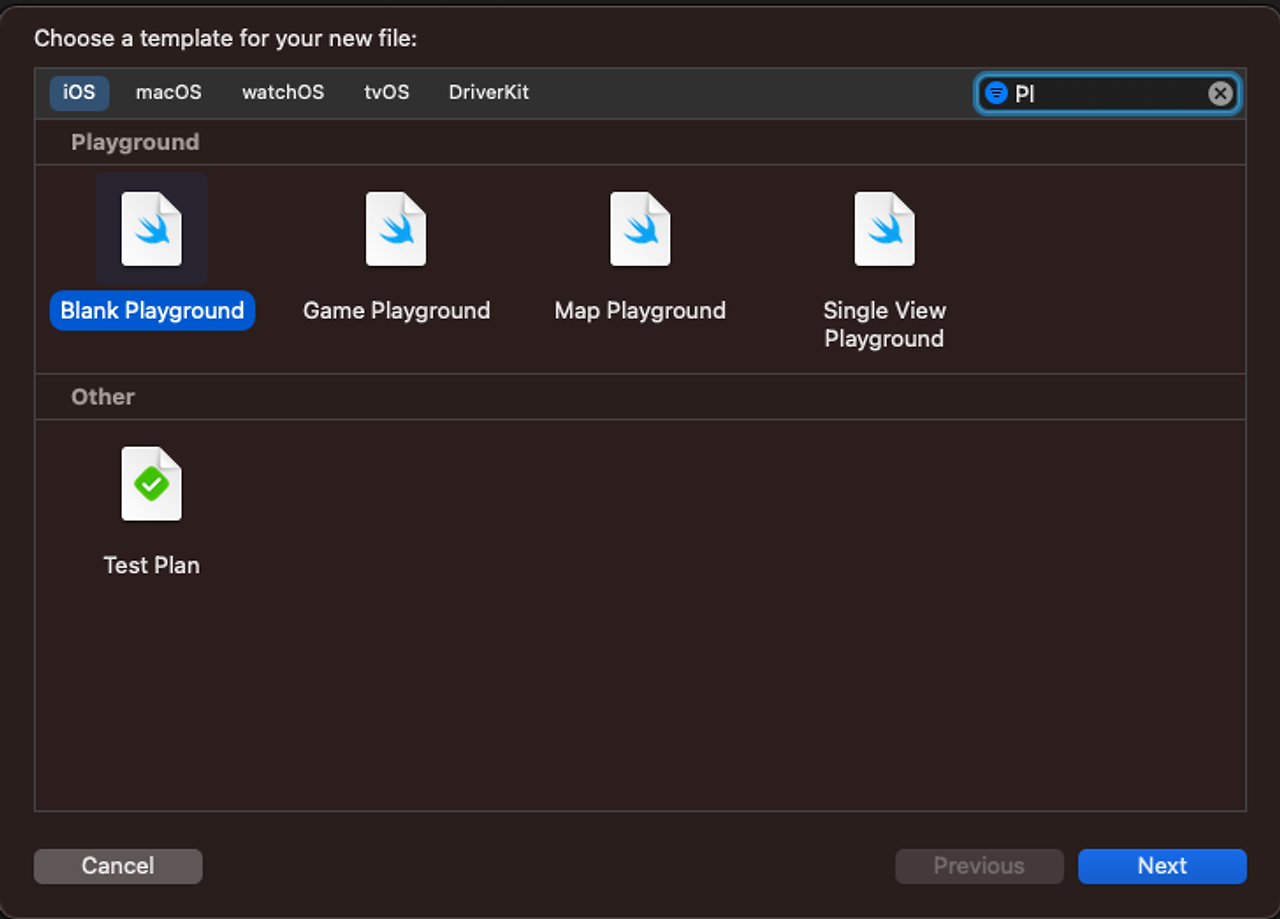1280x919 pixels.
Task: Click the Single View Playground label
Action: (x=884, y=324)
